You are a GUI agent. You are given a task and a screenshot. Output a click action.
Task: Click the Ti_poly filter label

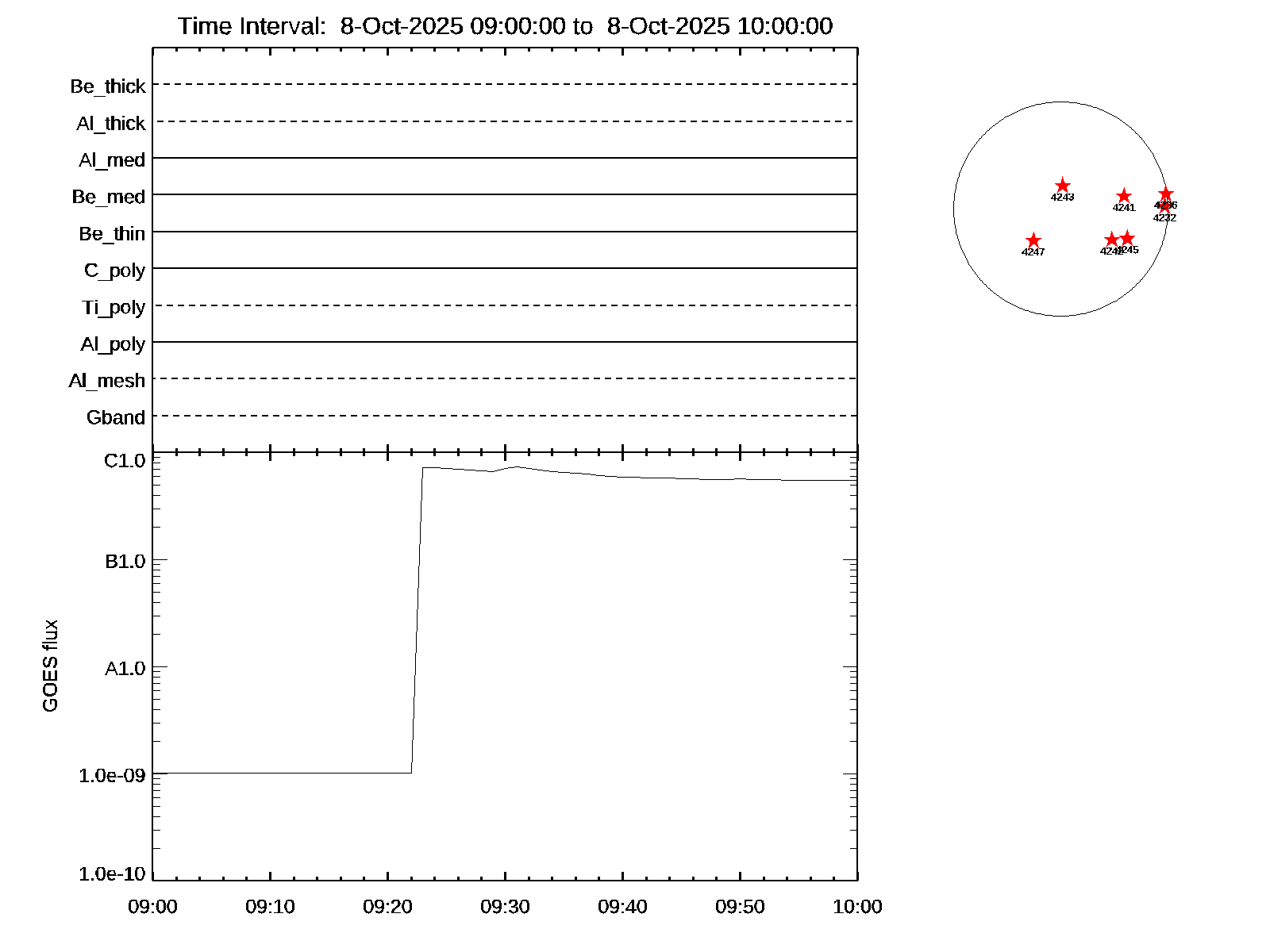pyautogui.click(x=114, y=307)
